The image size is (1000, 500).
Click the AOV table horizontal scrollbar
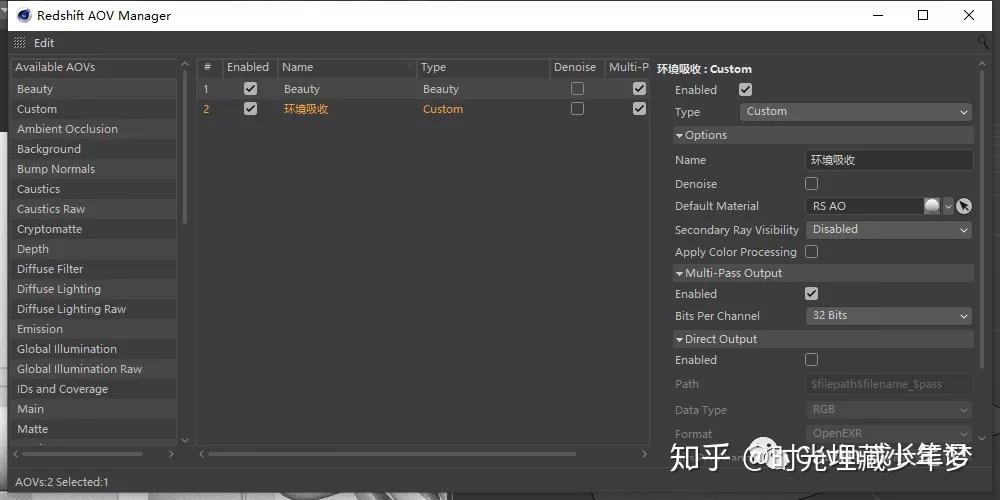click(392, 454)
